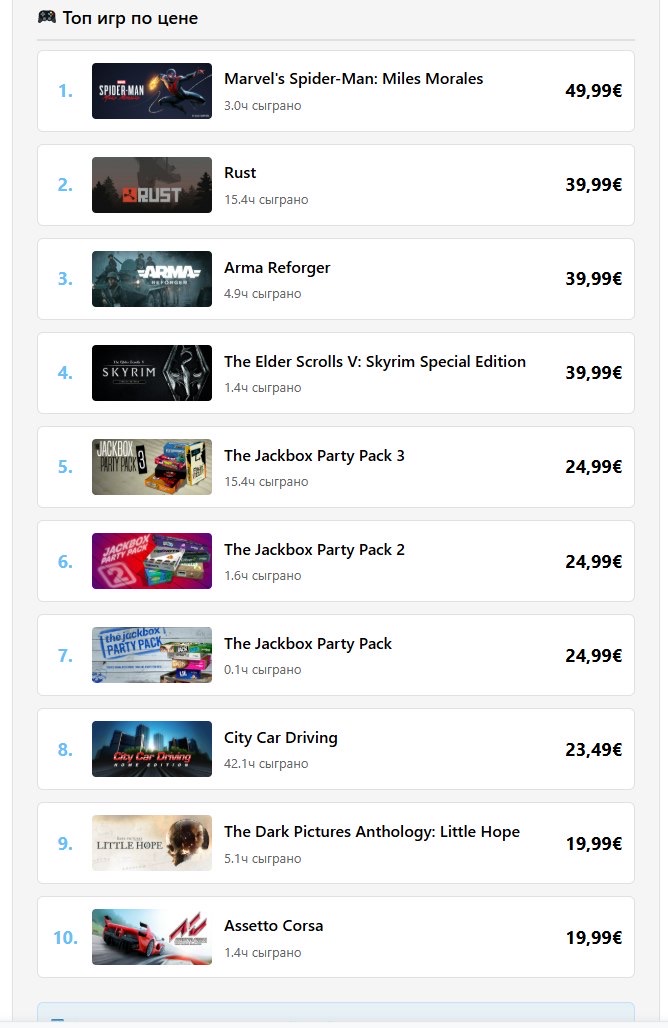This screenshot has height=1028, width=668.
Task: Click the Assetto Corsa title text
Action: (273, 926)
